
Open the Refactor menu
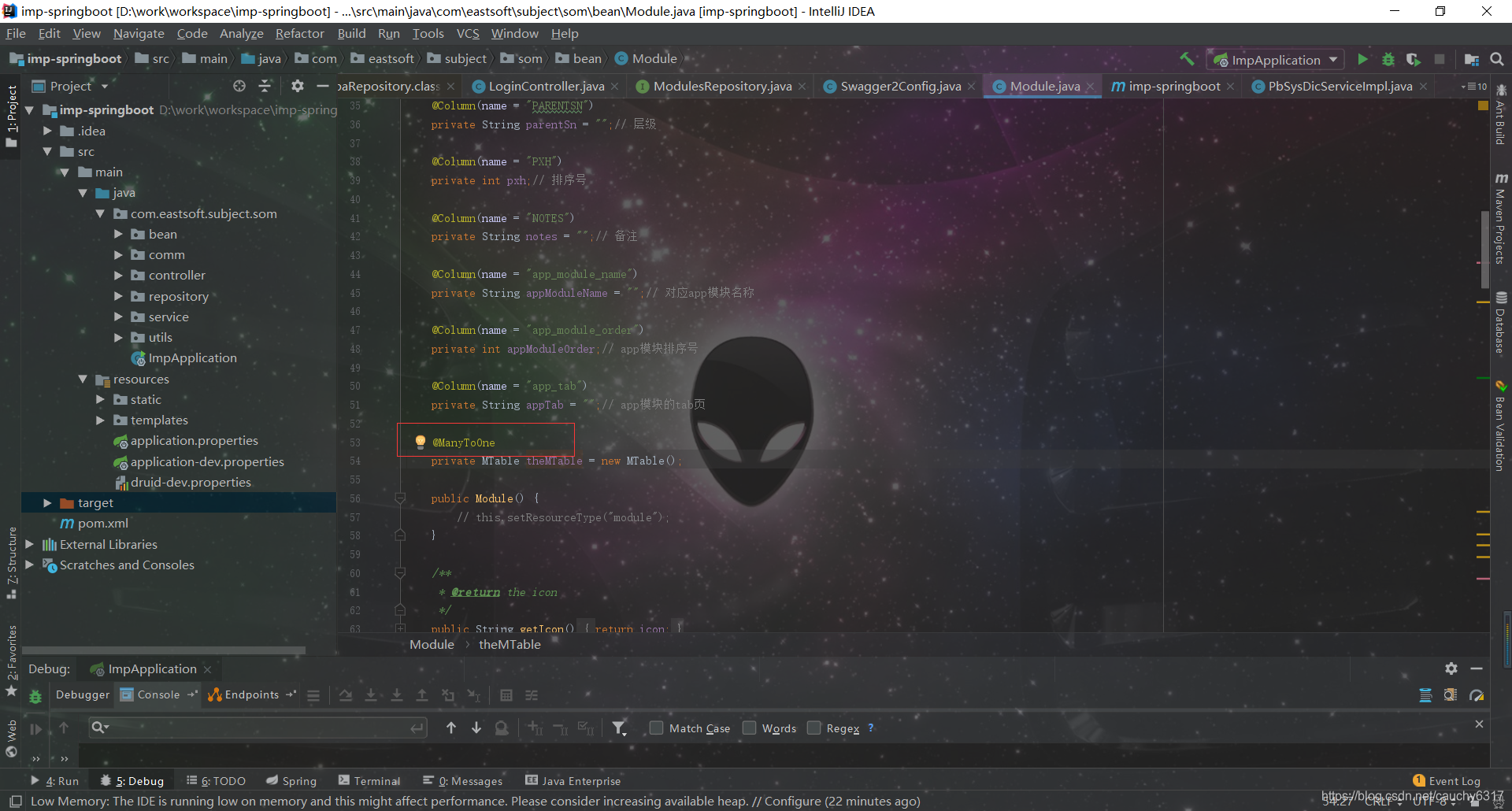[299, 33]
